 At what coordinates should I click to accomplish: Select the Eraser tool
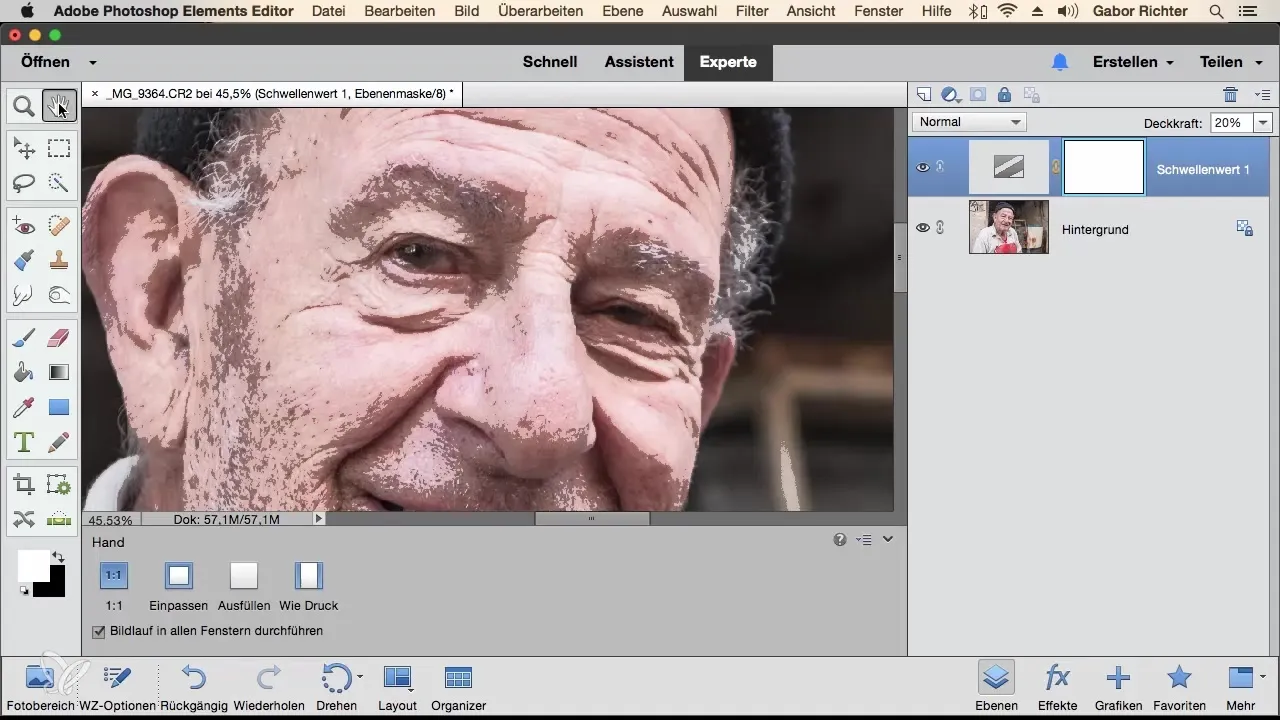tap(58, 339)
